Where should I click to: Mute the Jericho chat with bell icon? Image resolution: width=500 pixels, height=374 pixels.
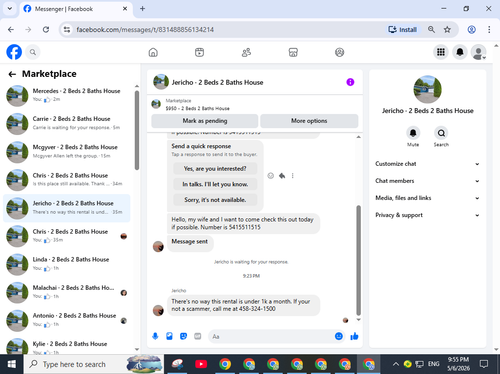point(413,133)
